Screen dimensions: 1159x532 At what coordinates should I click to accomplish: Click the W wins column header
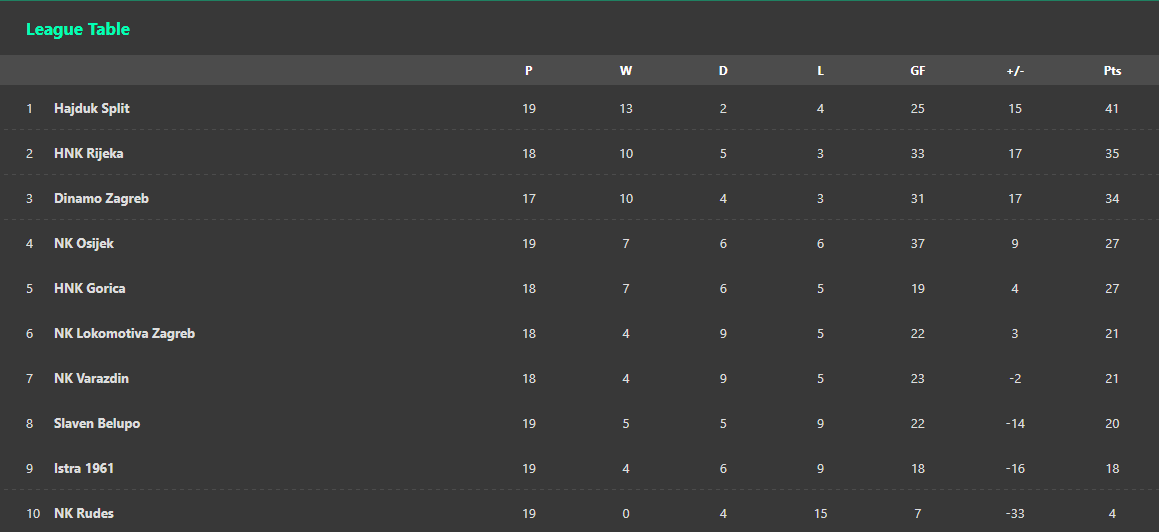626,71
